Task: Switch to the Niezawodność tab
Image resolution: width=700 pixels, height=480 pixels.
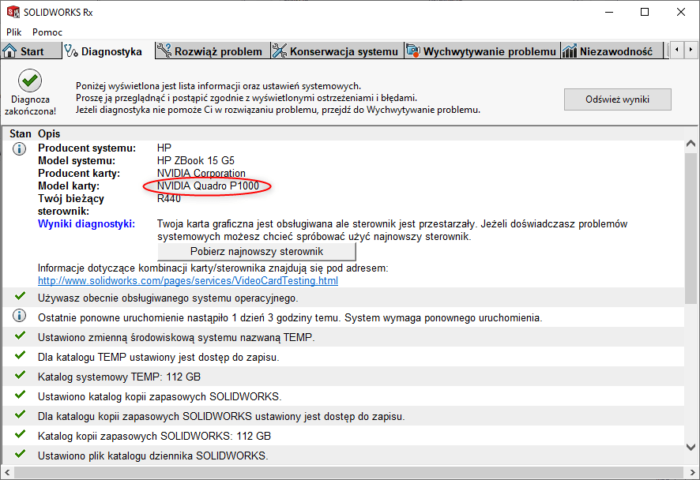Action: coord(613,51)
